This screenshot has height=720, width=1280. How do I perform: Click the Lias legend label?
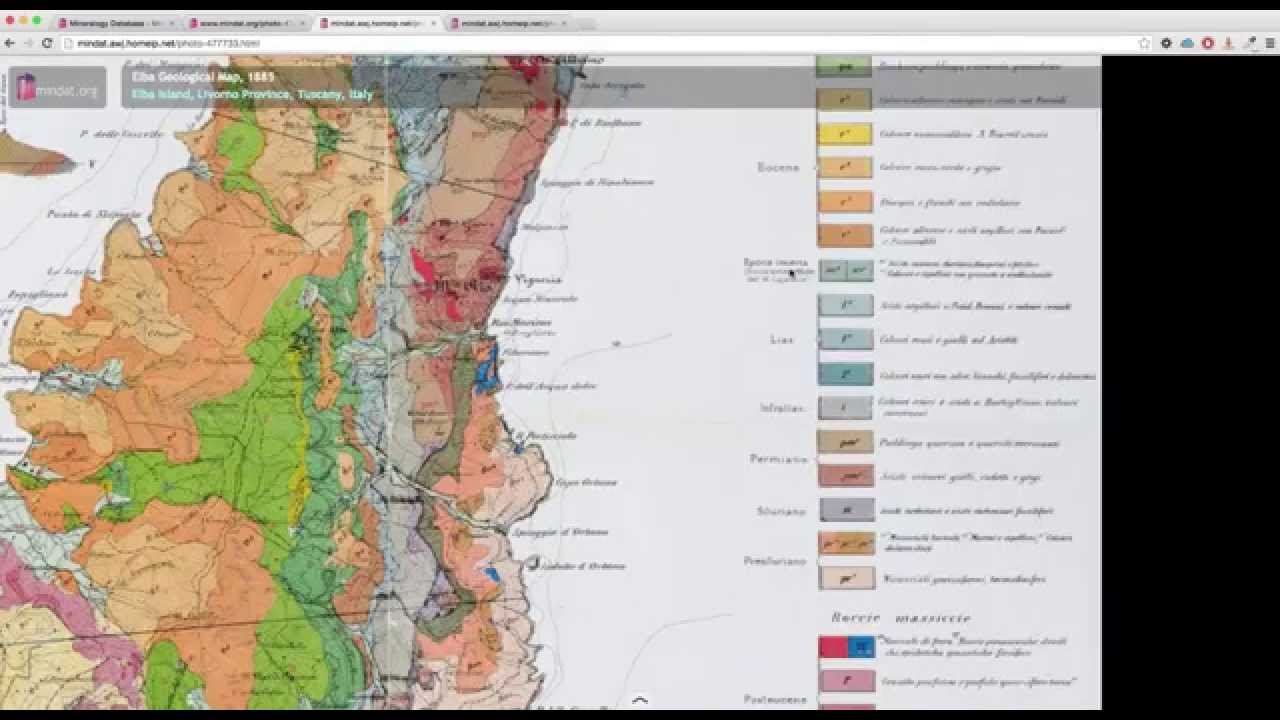coord(782,340)
